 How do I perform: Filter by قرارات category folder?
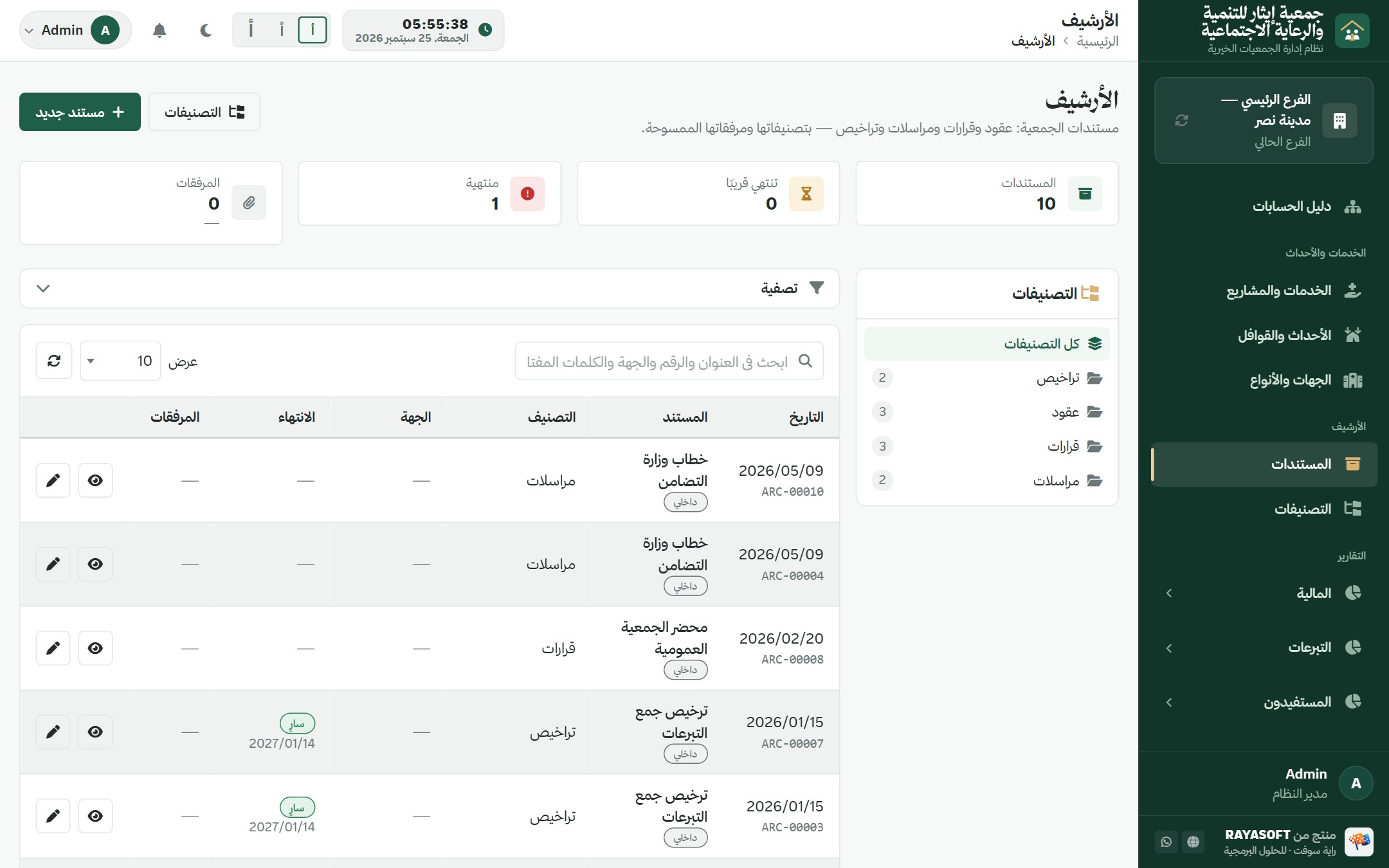click(x=987, y=446)
